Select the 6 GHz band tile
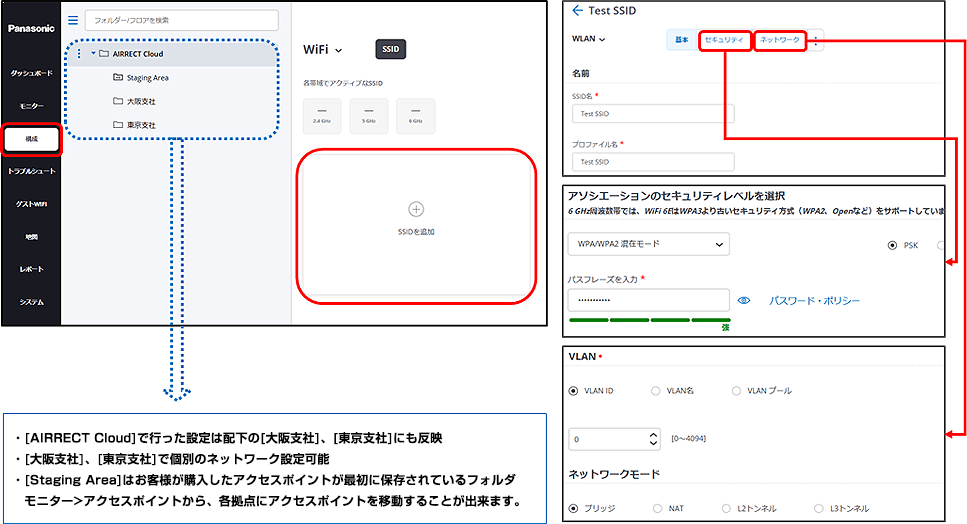 pyautogui.click(x=416, y=116)
